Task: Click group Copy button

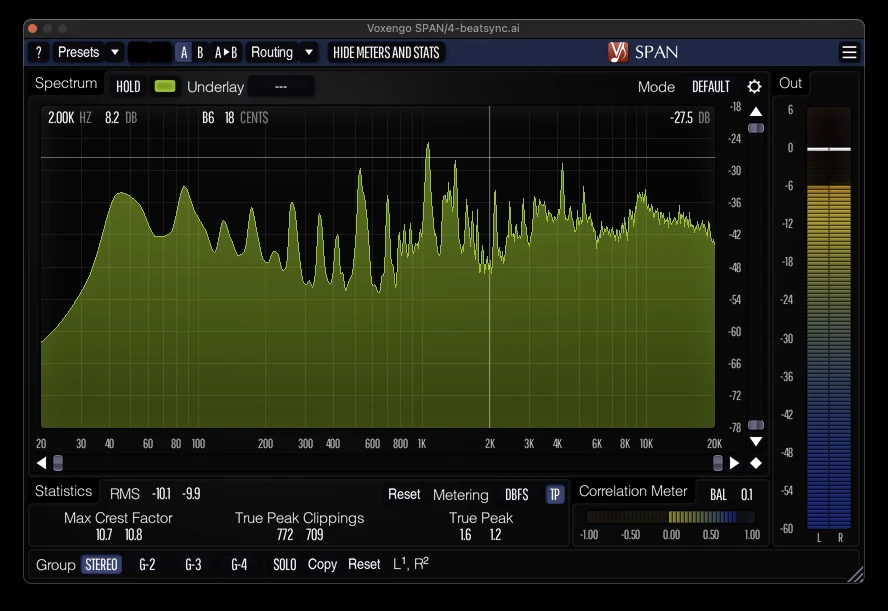Action: point(322,565)
